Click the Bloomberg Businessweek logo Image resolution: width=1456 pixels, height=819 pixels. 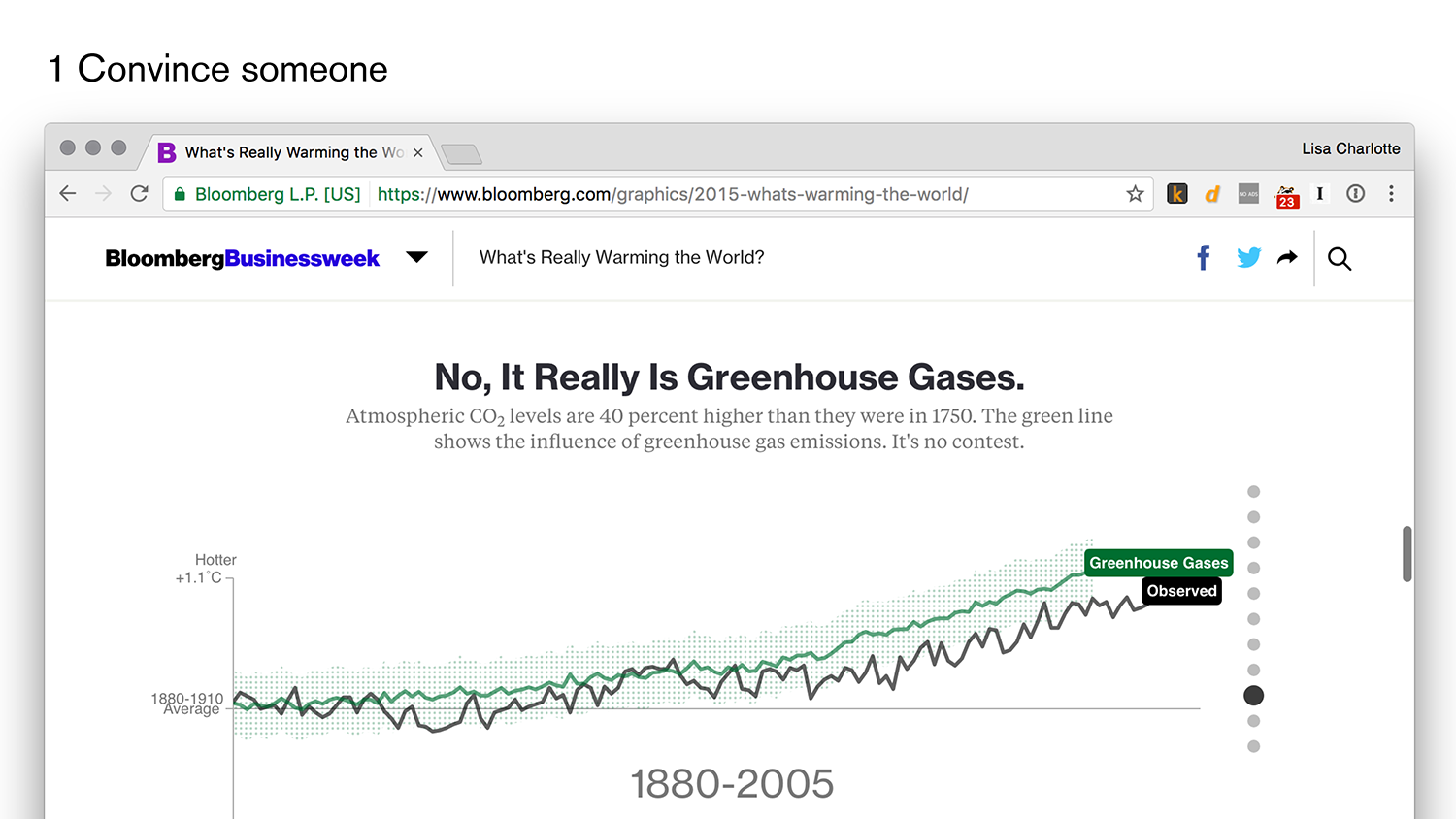(242, 258)
